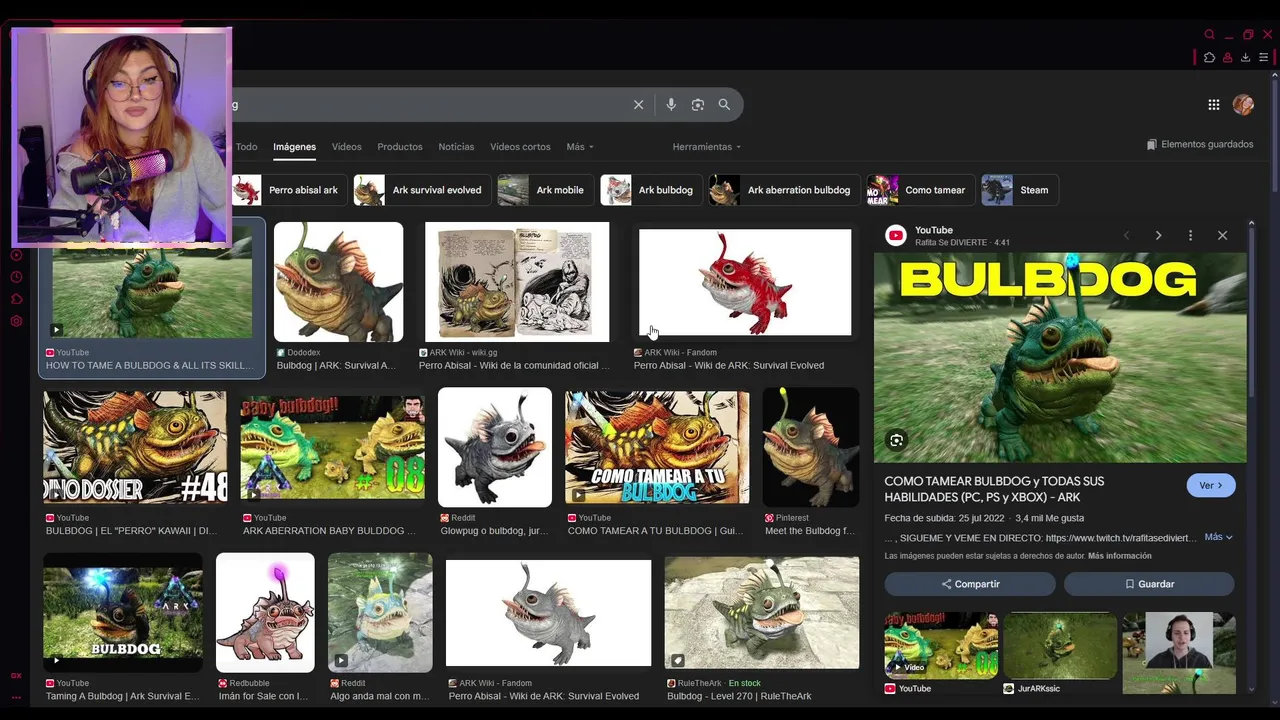Click the preview panel scroll down arrow
Image resolution: width=1280 pixels, height=720 pixels.
pyautogui.click(x=1251, y=690)
